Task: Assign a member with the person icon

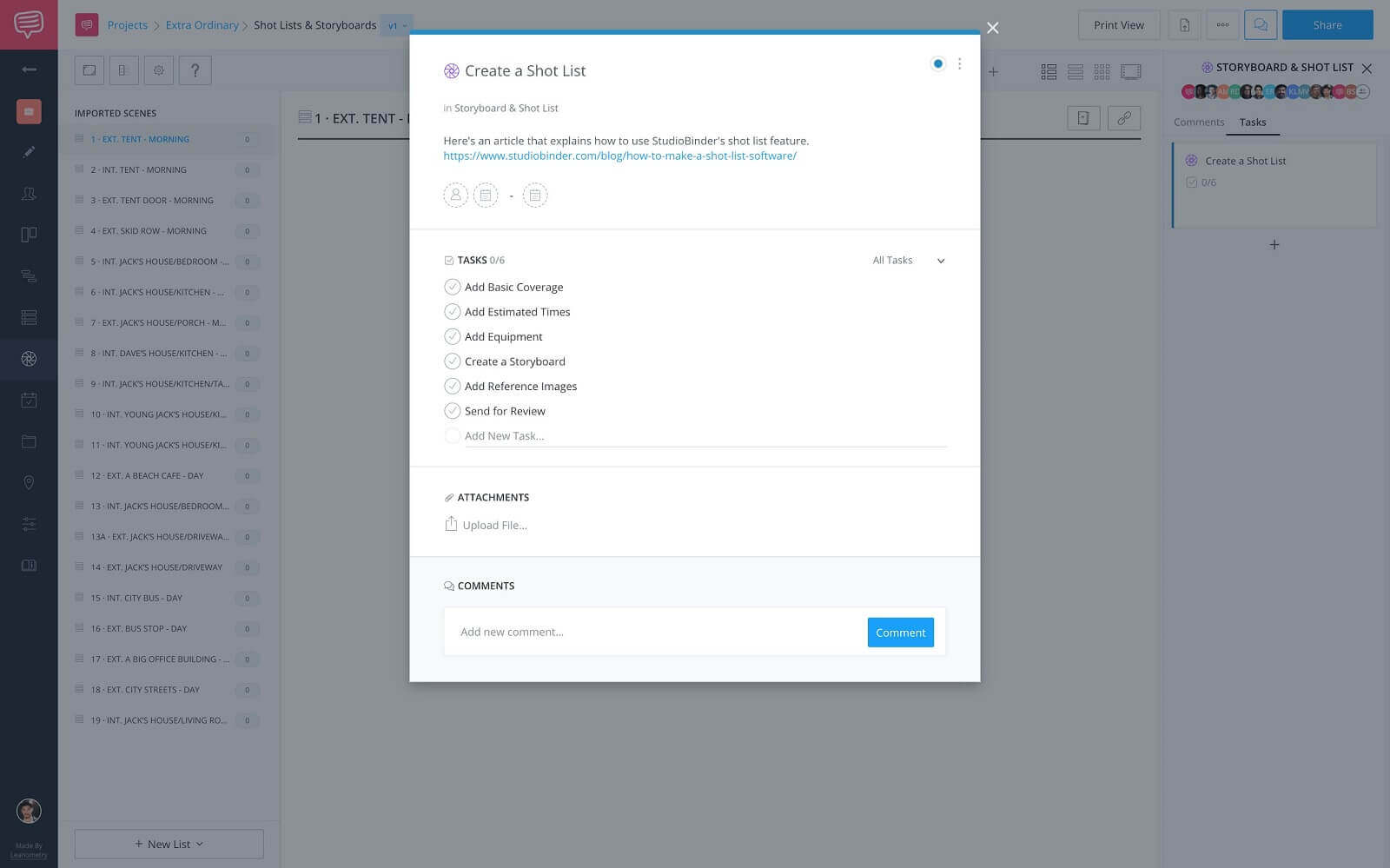Action: click(455, 195)
